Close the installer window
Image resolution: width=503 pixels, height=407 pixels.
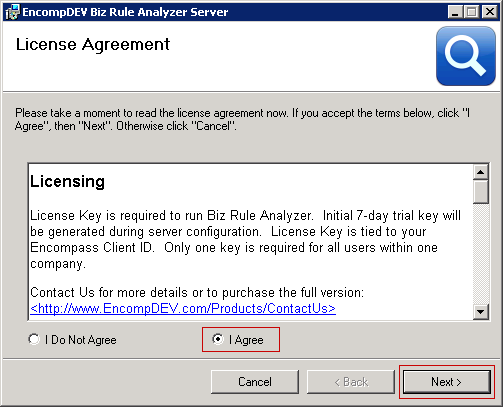click(490, 12)
